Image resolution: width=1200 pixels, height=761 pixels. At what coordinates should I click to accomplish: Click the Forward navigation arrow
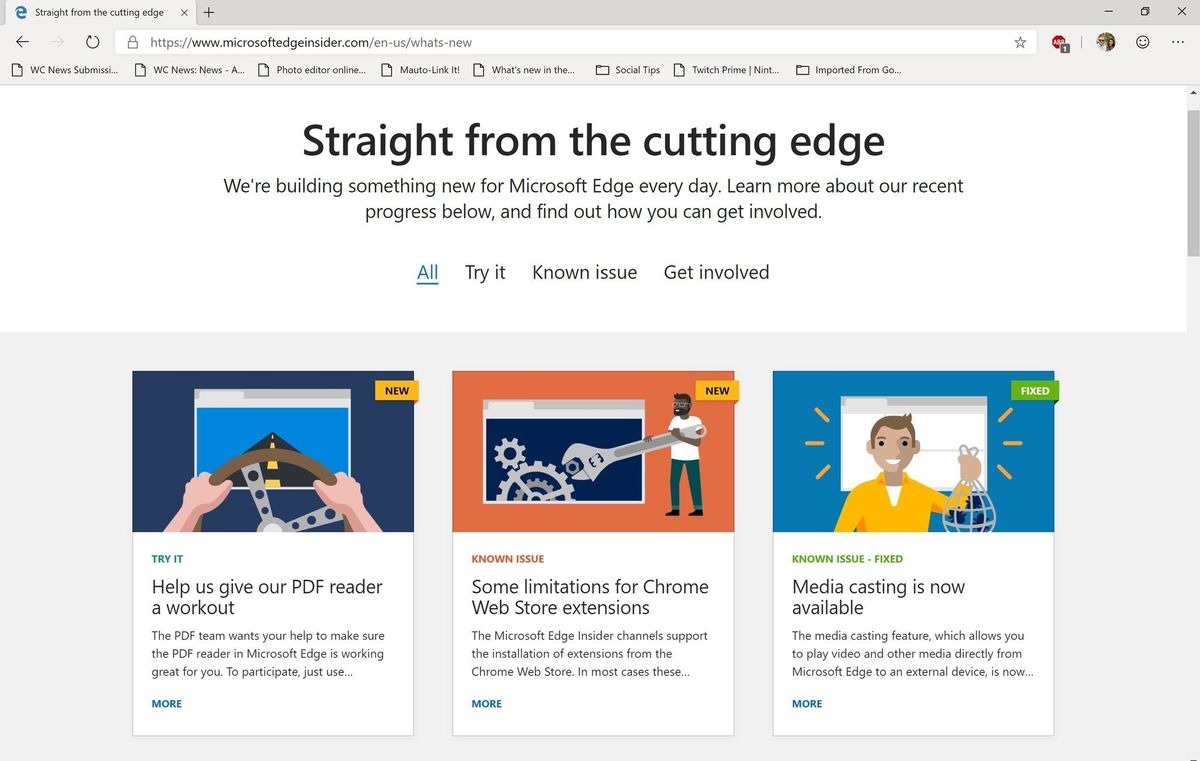point(57,42)
